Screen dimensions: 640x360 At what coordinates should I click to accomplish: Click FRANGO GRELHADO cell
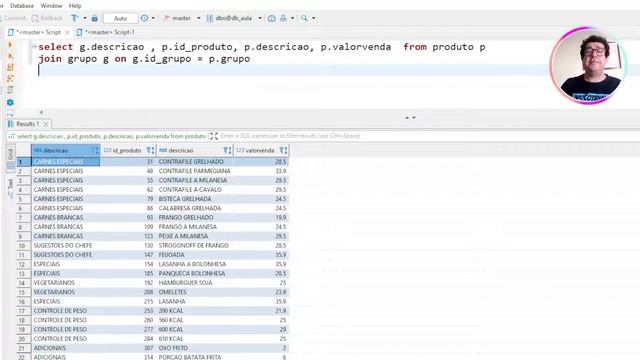[194, 218]
